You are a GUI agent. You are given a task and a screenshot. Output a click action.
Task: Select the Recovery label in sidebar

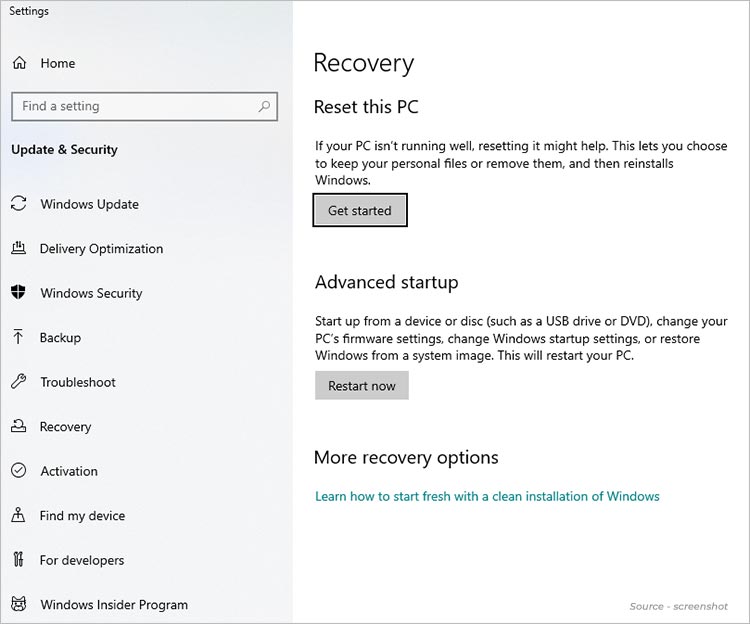pos(65,427)
